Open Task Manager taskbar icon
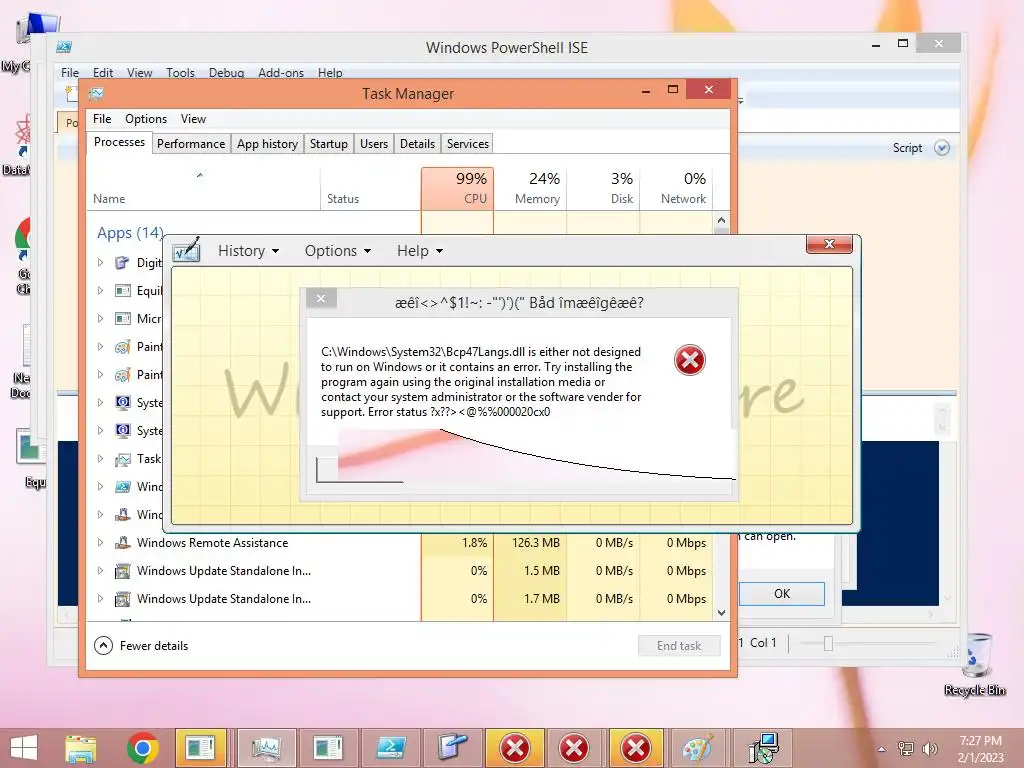Image resolution: width=1024 pixels, height=768 pixels. tap(266, 748)
